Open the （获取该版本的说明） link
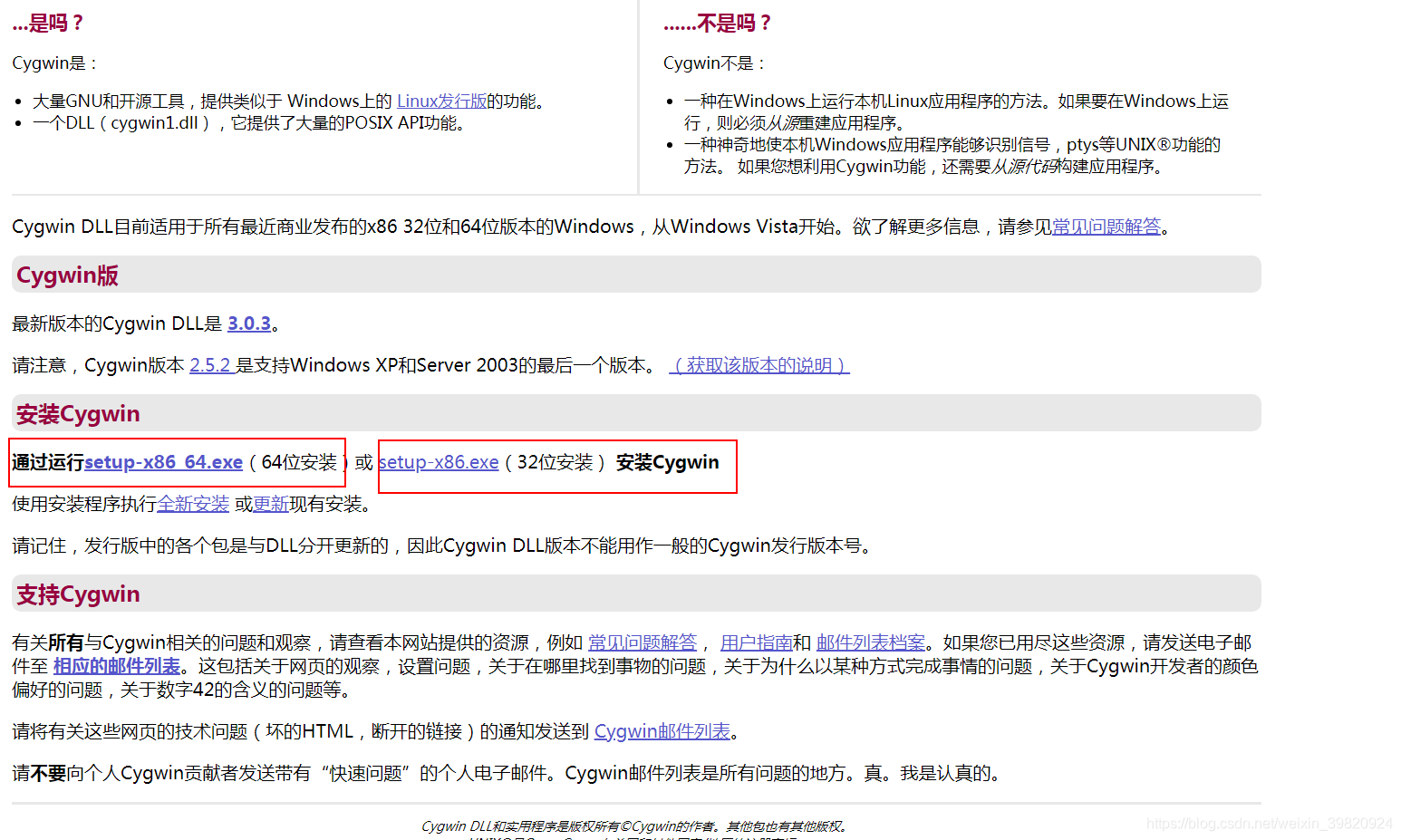1401x840 pixels. (x=759, y=365)
